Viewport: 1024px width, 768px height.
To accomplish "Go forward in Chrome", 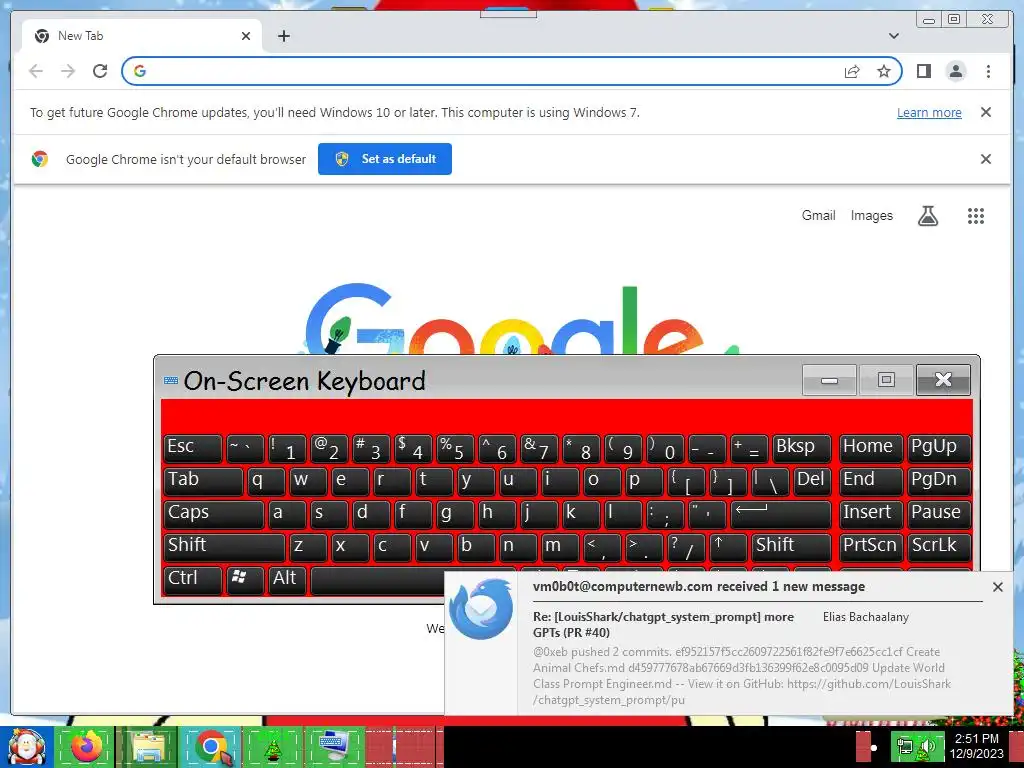I will [68, 71].
